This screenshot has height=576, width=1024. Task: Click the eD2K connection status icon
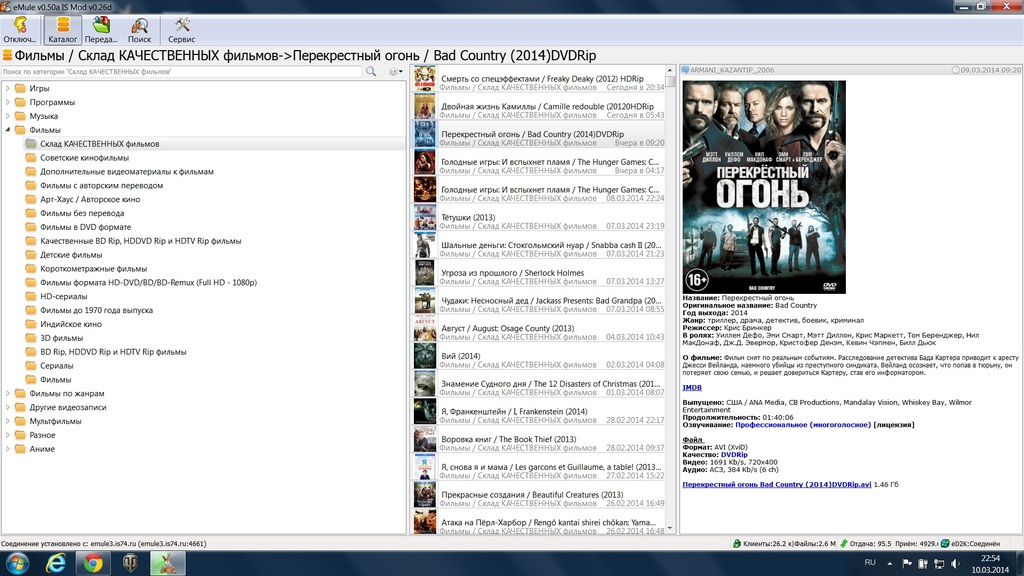pyautogui.click(x=944, y=543)
